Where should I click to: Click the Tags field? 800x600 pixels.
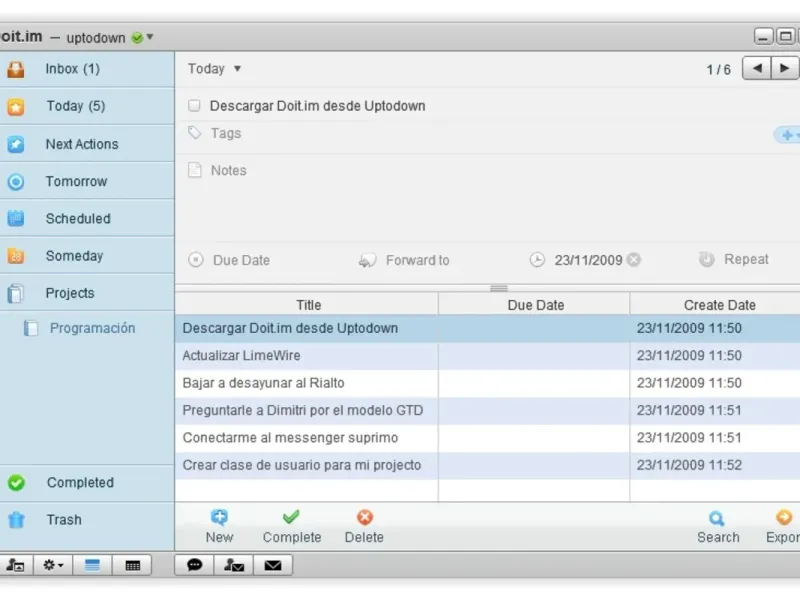tap(226, 133)
